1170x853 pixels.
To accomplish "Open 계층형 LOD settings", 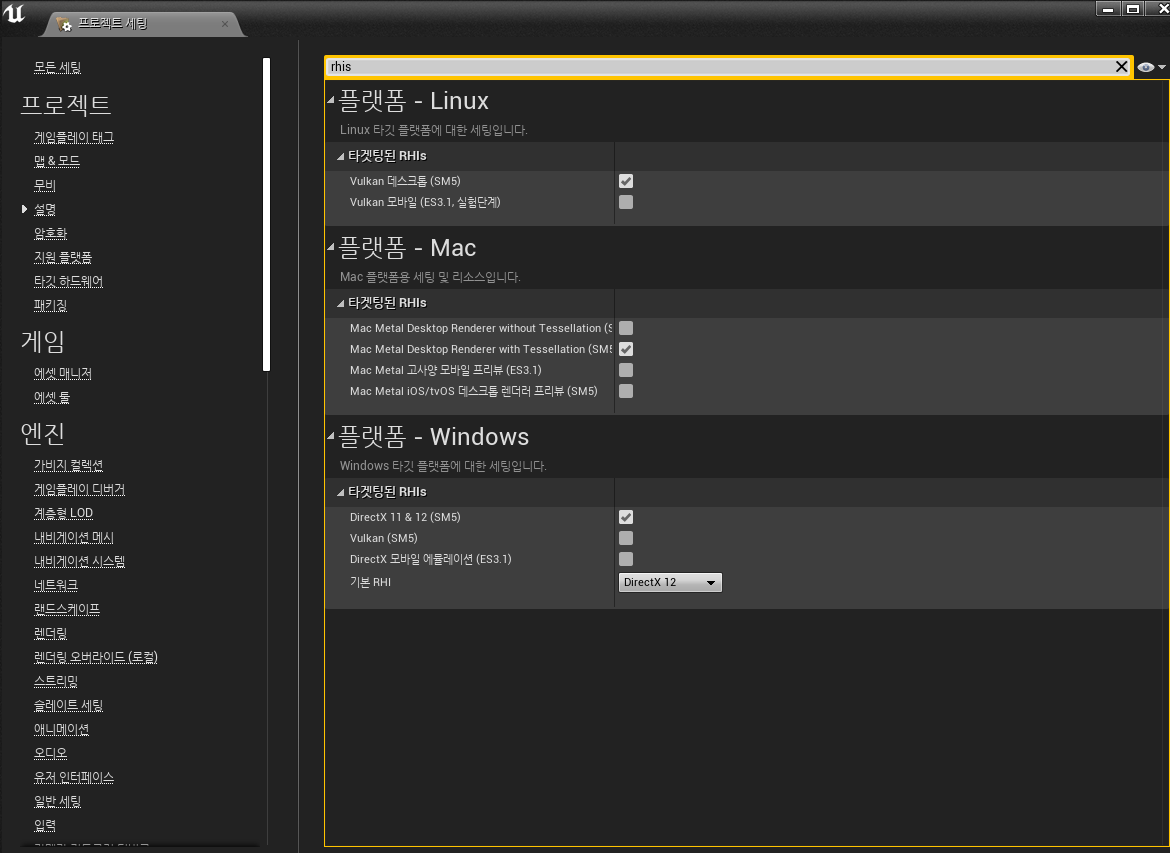I will (63, 513).
